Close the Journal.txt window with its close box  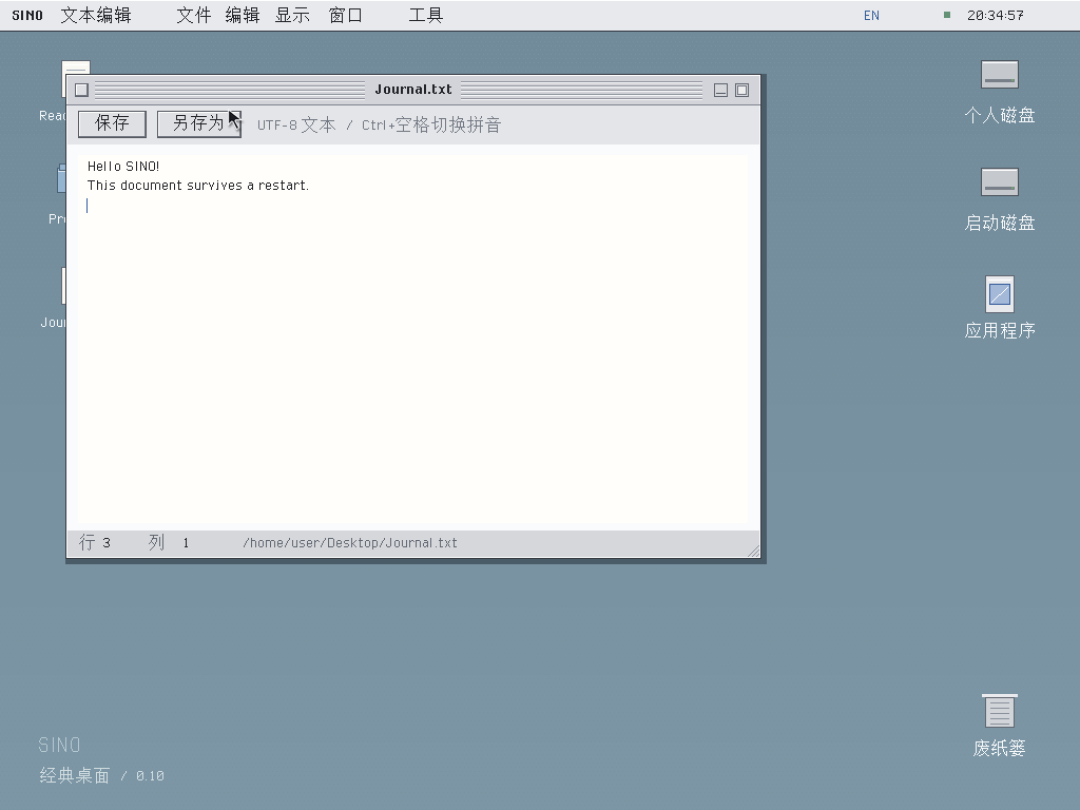82,90
